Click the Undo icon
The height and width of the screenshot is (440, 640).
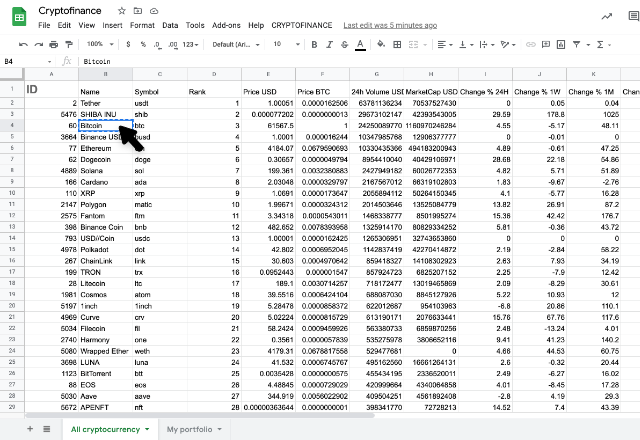click(x=23, y=44)
